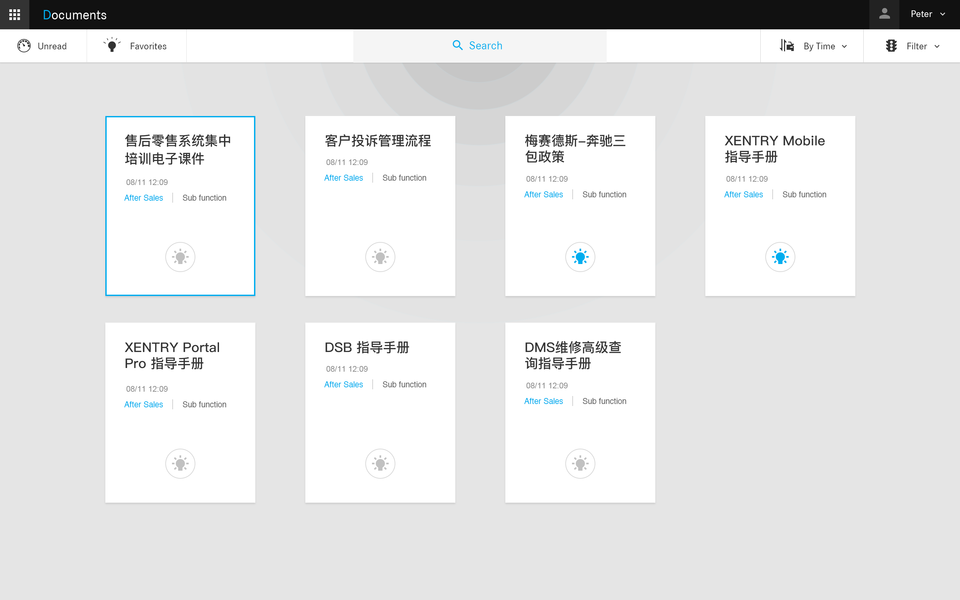
Task: Open After Sales link on XENTRY Portal Pro
Action: click(144, 405)
